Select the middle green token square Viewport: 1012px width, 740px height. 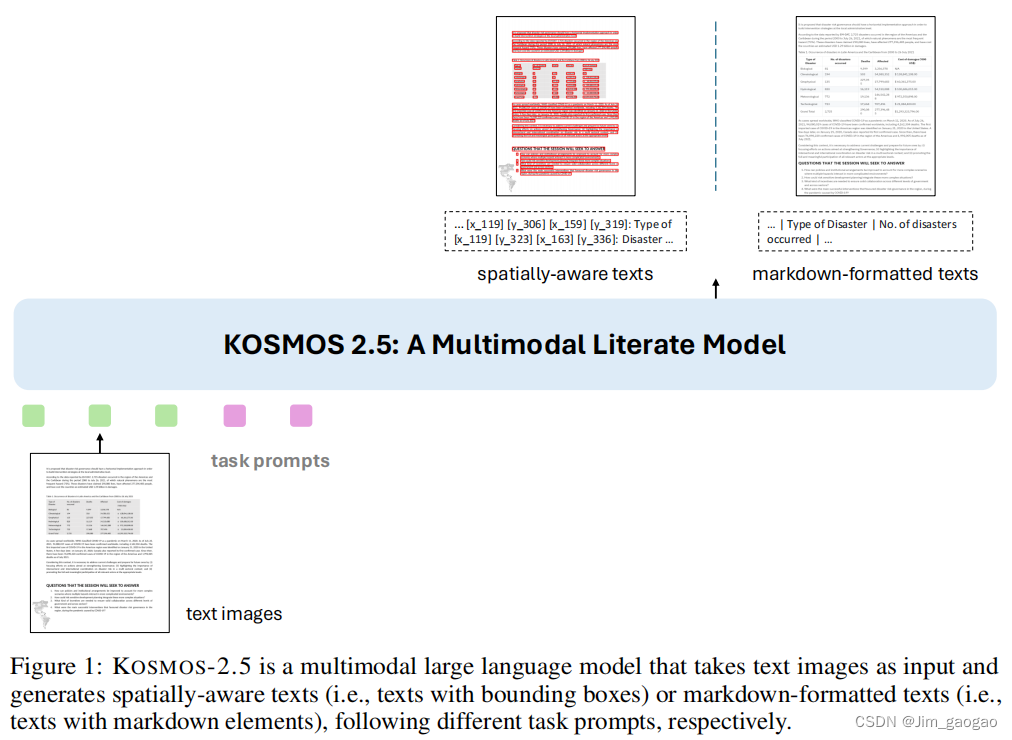99,415
